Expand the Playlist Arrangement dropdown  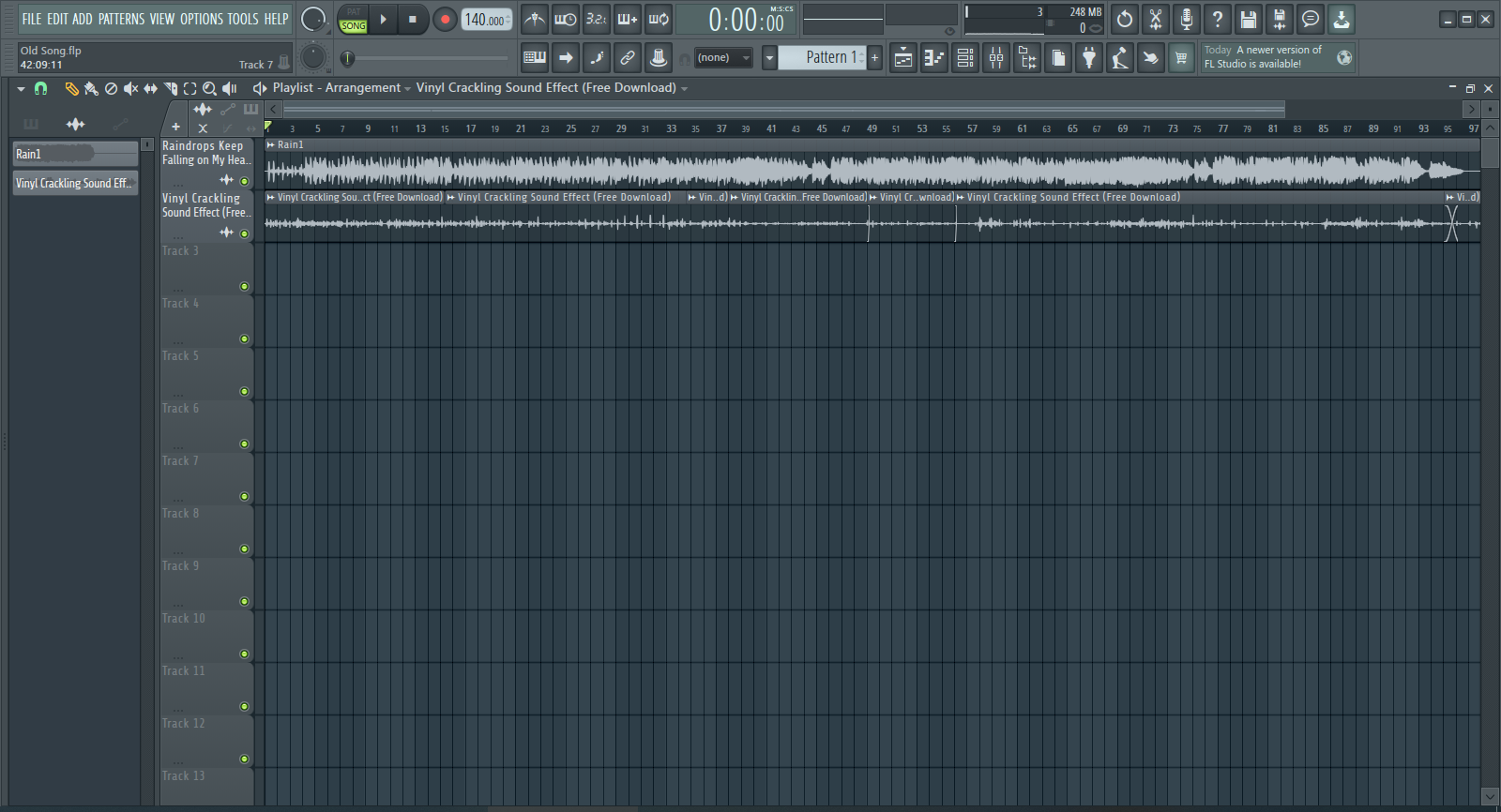pos(407,88)
